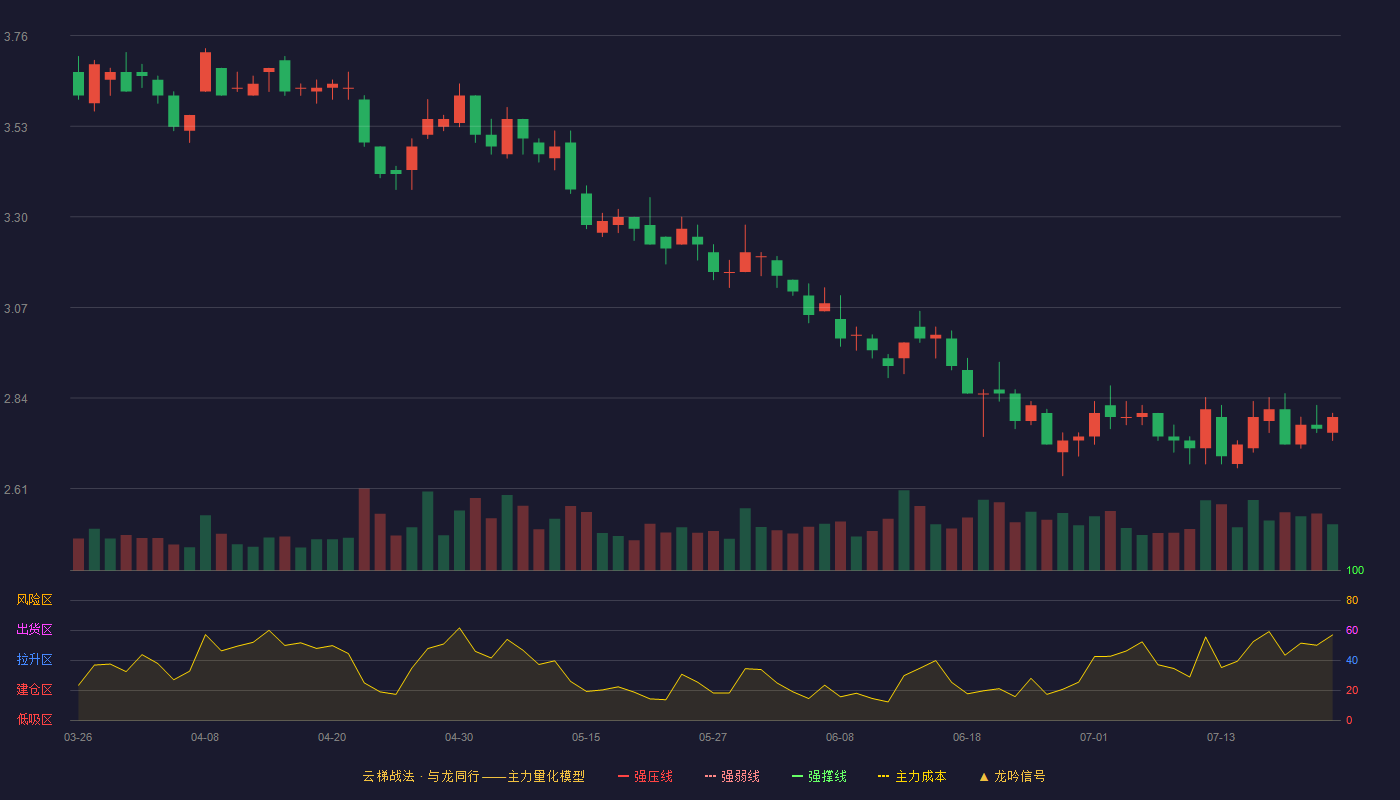
Task: Toggle the 云梯战法 · 与龙同行 legend entry
Action: (473, 776)
